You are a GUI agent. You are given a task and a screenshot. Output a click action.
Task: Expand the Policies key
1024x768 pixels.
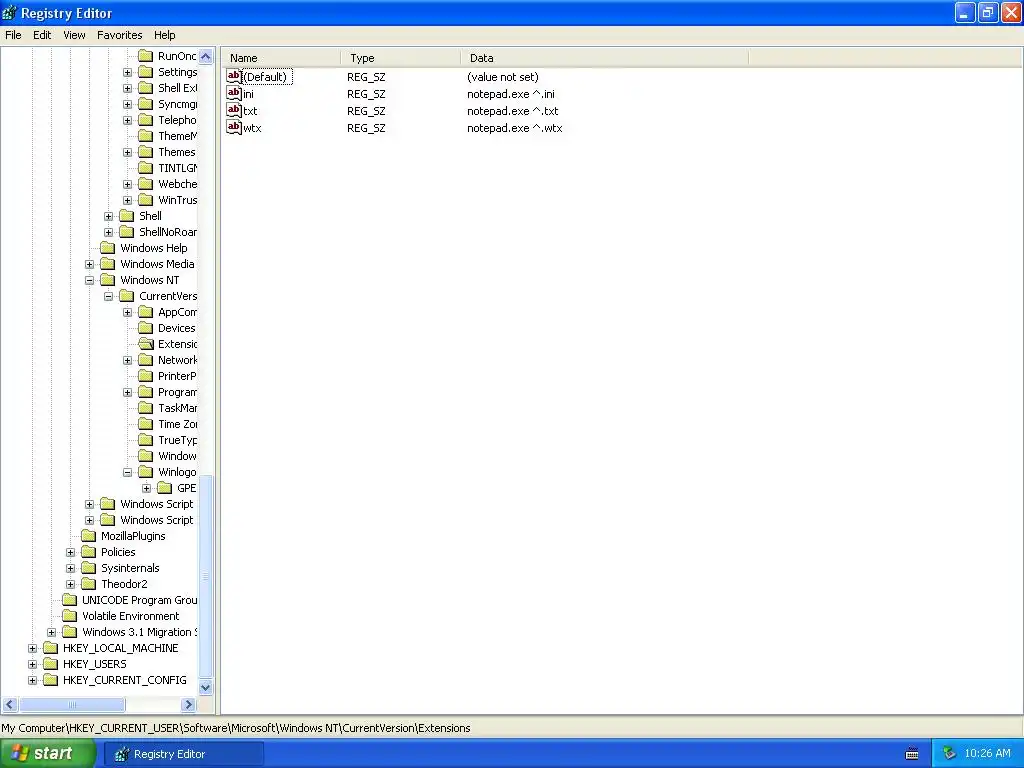71,552
